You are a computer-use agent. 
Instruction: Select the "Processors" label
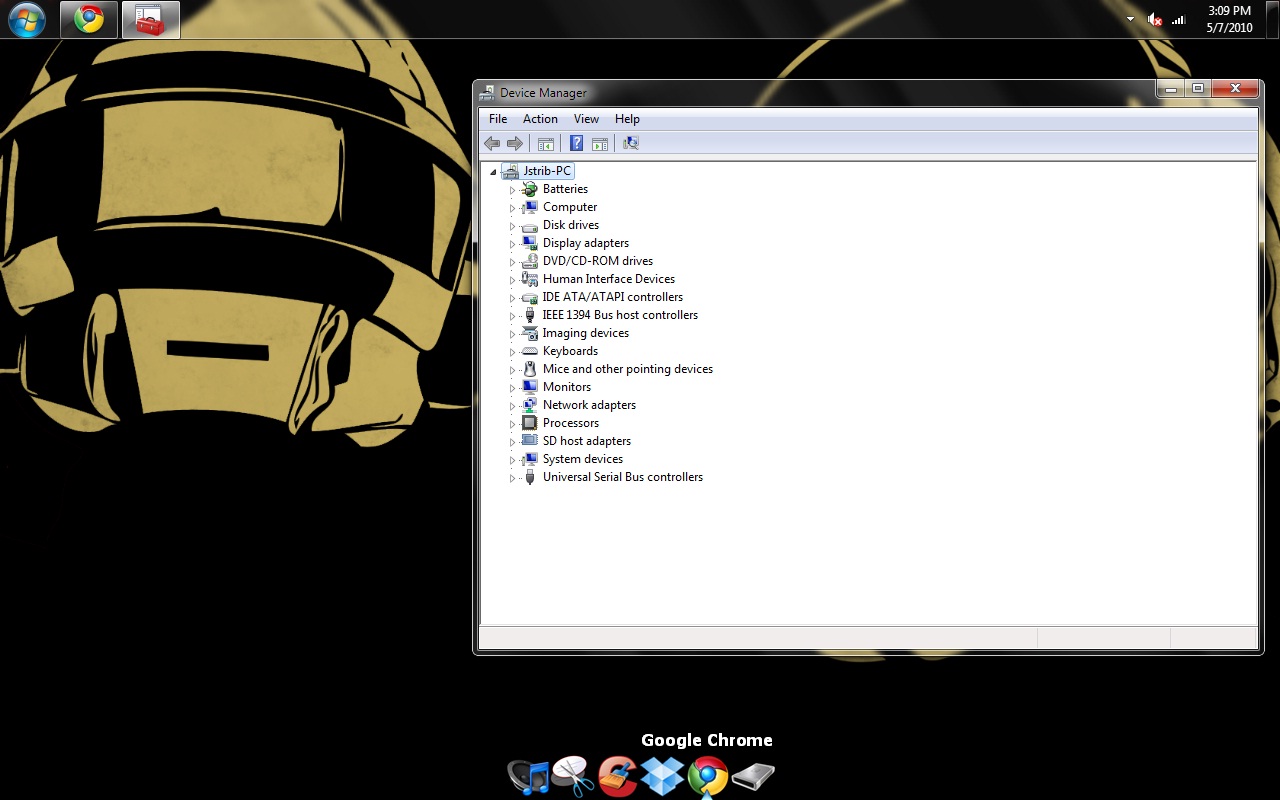(571, 423)
